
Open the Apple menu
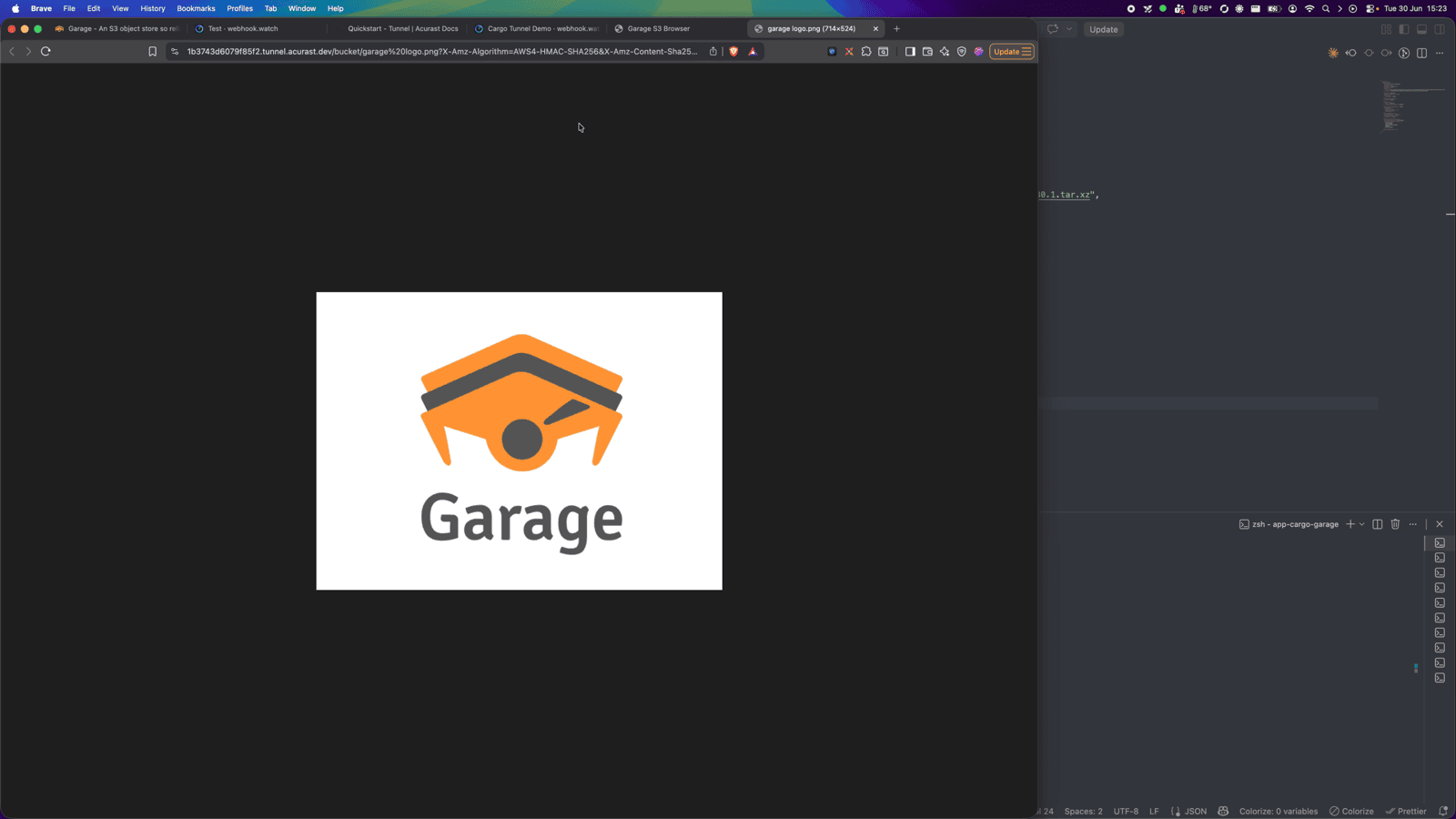[15, 8]
